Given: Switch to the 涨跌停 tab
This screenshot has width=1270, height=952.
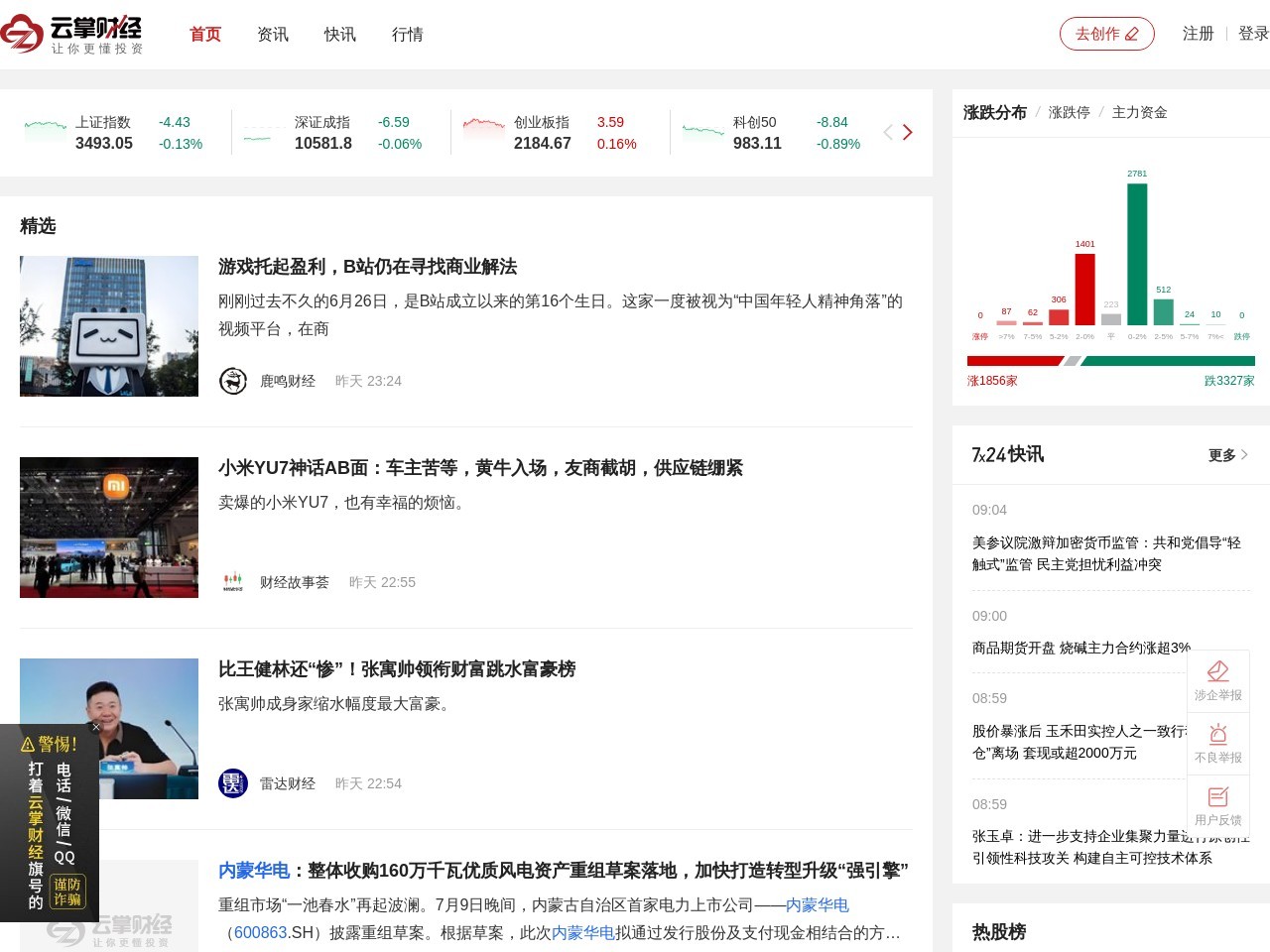Looking at the screenshot, I should pos(1068,112).
